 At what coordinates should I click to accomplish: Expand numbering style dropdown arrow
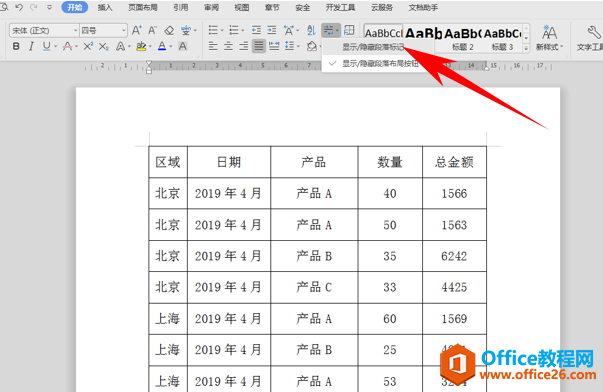(243, 31)
